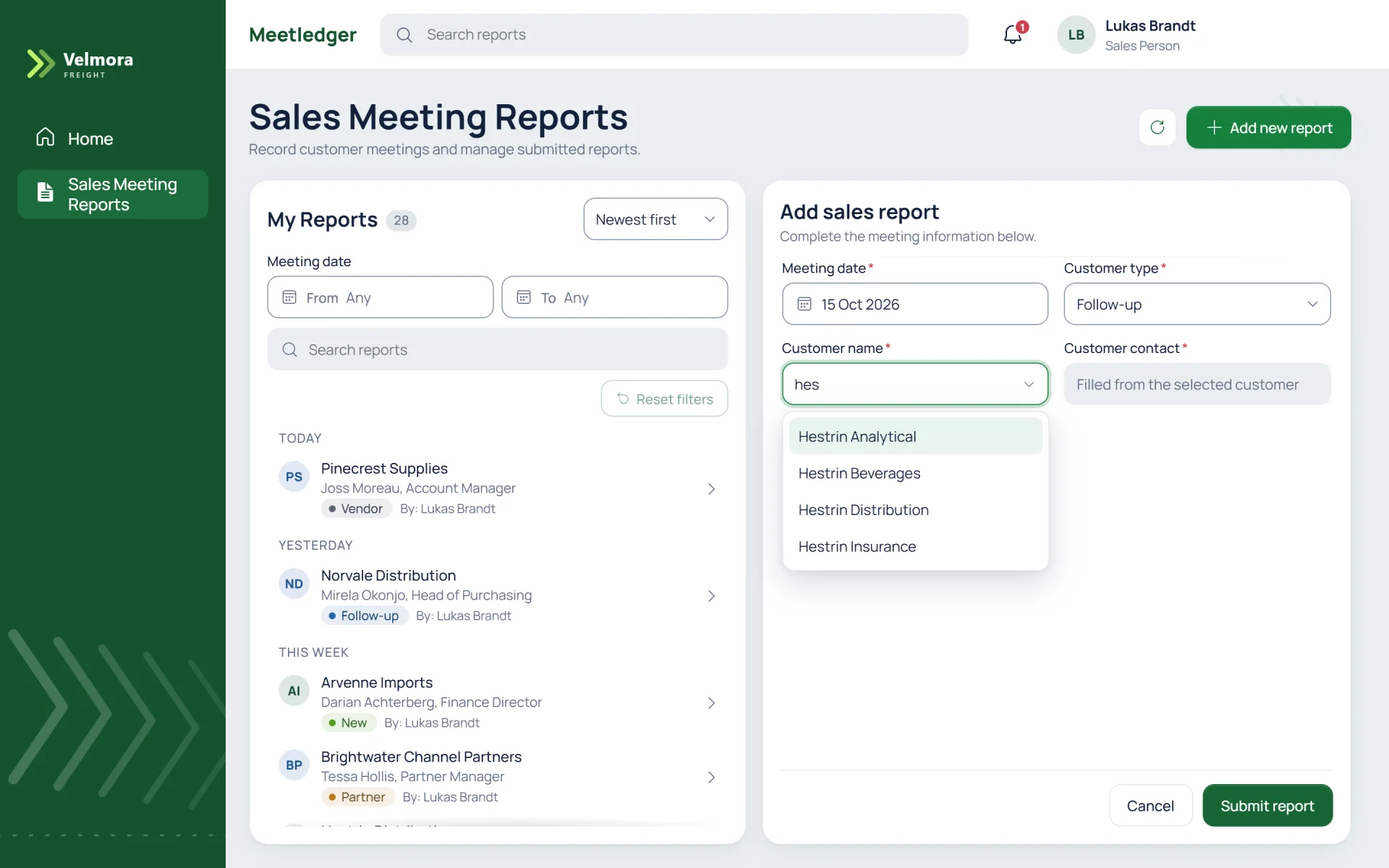This screenshot has width=1389, height=868.
Task: Click the magnifier icon in the top search bar
Action: (x=404, y=35)
